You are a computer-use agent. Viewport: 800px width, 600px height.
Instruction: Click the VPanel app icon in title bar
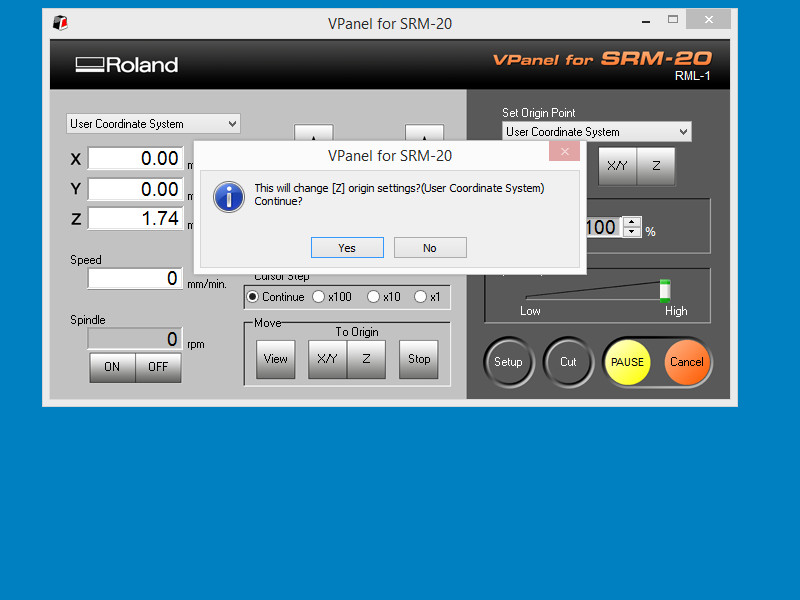60,23
